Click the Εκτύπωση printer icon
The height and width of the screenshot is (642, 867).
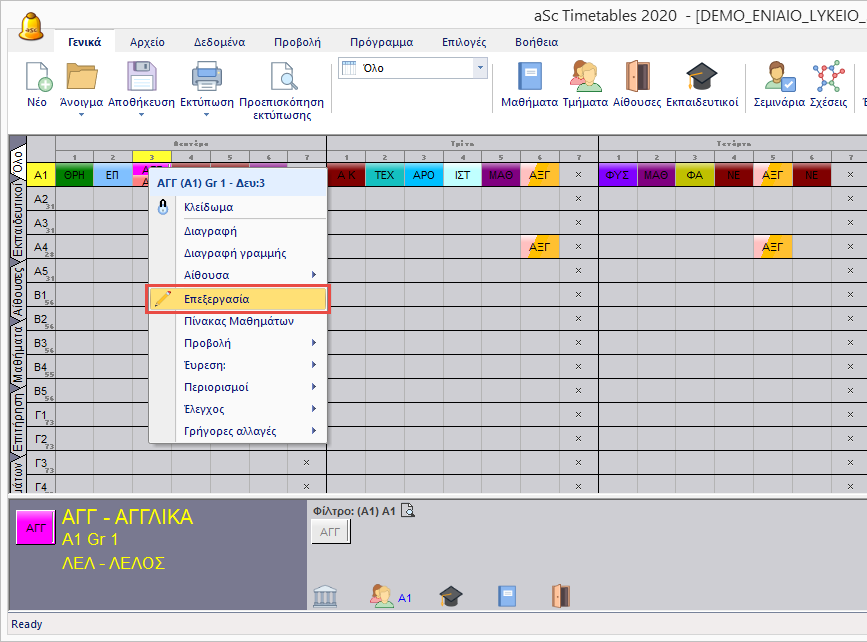click(x=207, y=78)
